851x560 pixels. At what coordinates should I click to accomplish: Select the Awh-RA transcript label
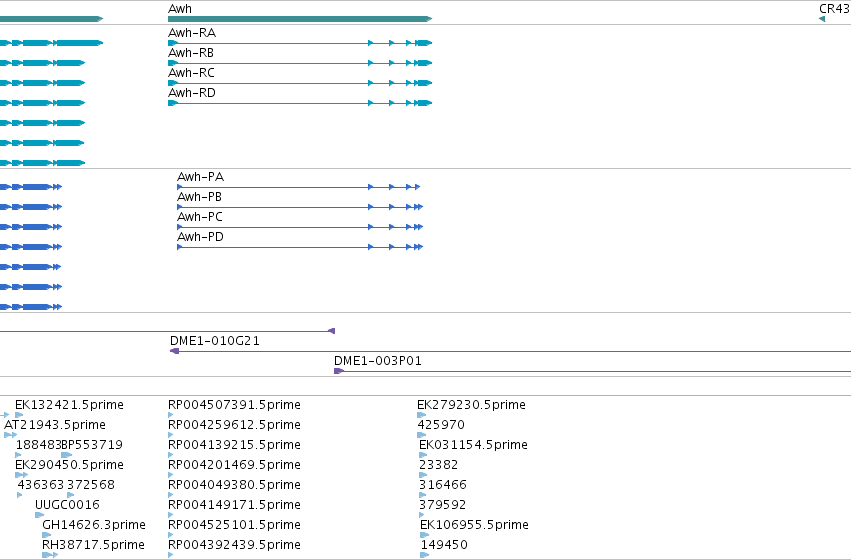(192, 33)
